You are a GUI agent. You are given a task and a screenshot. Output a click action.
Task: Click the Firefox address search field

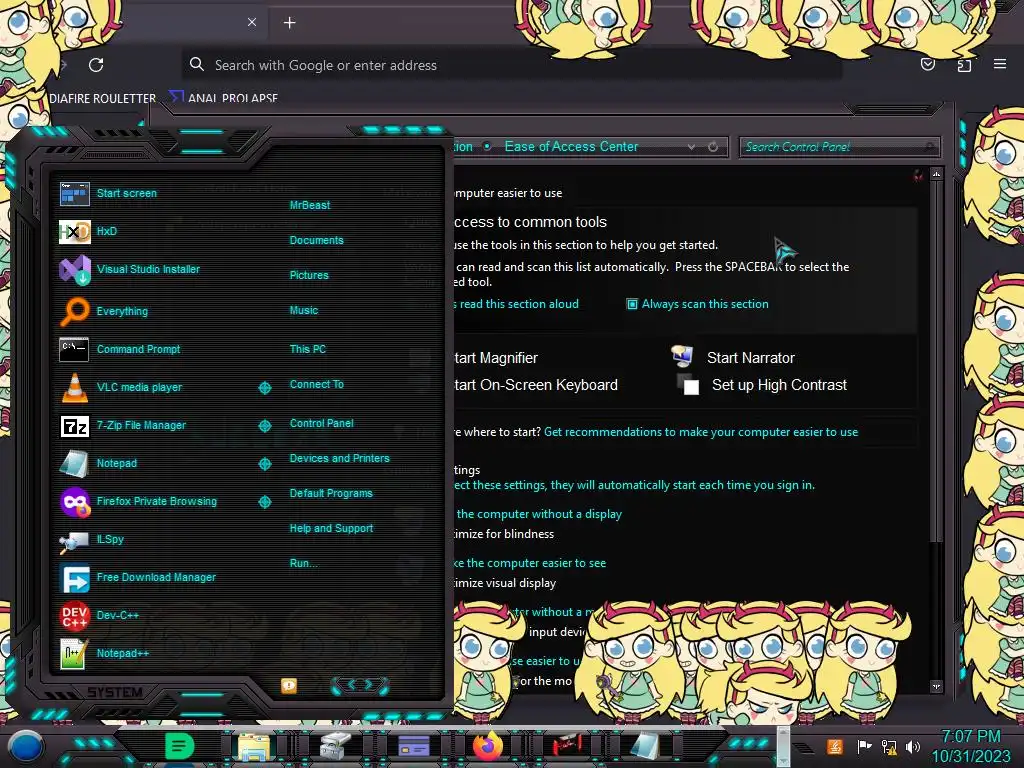click(x=511, y=65)
